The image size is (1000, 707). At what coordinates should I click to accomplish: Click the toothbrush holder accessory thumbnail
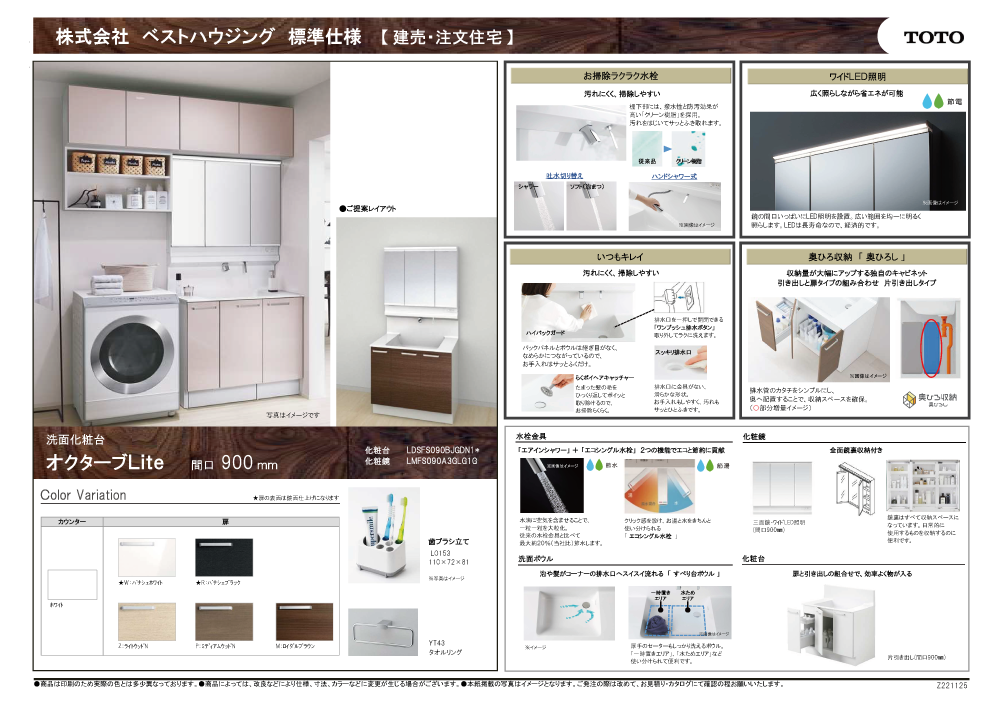point(383,536)
